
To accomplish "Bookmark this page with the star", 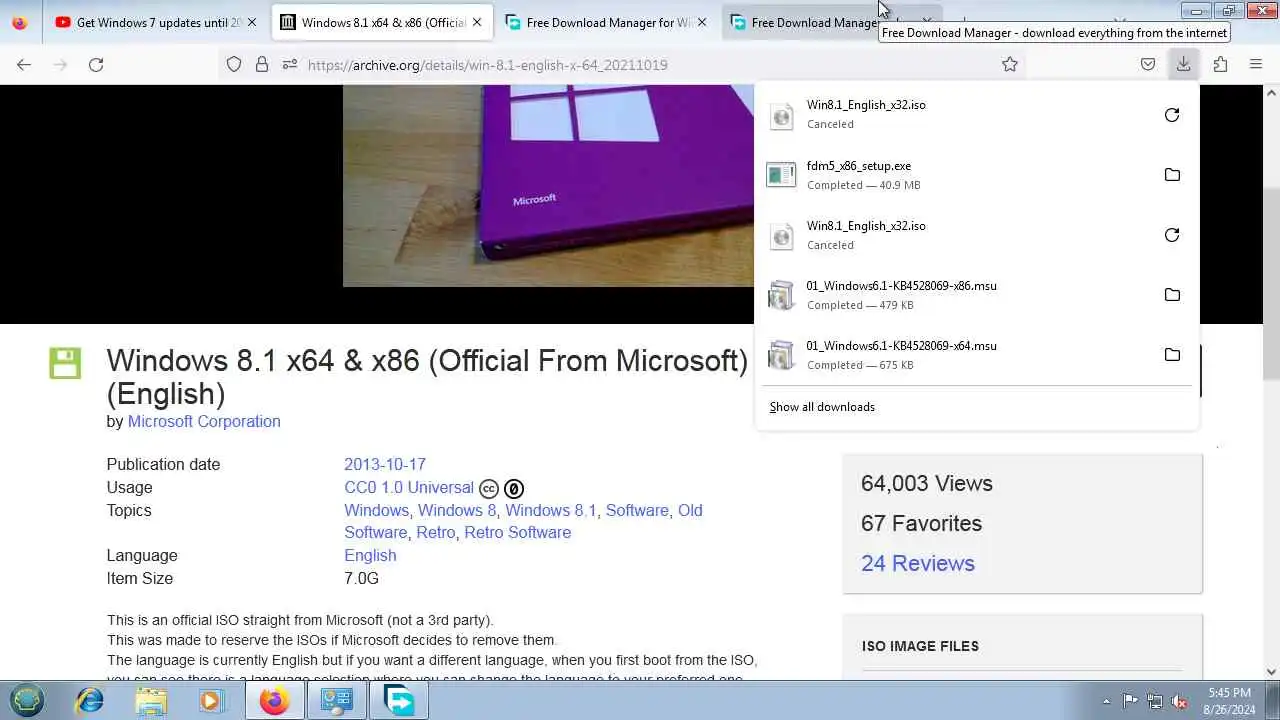I will pyautogui.click(x=1010, y=64).
